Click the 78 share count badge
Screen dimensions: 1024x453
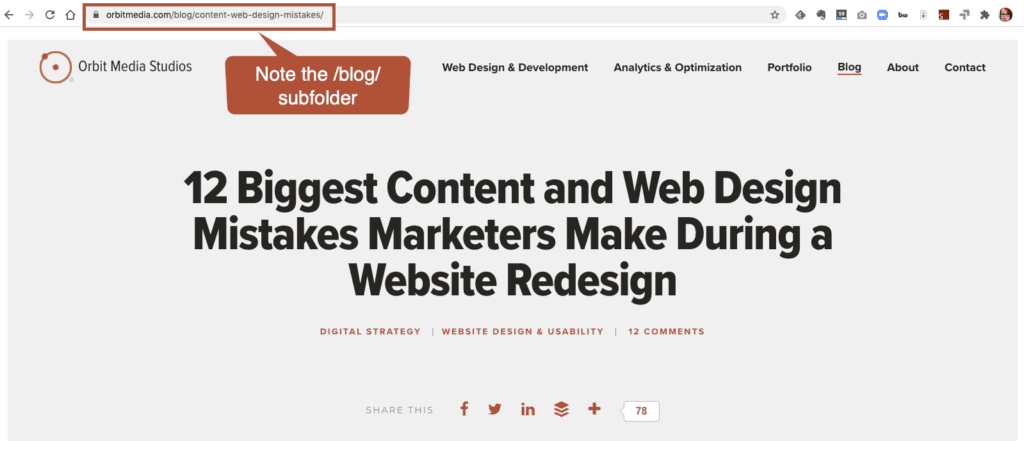pyautogui.click(x=640, y=411)
